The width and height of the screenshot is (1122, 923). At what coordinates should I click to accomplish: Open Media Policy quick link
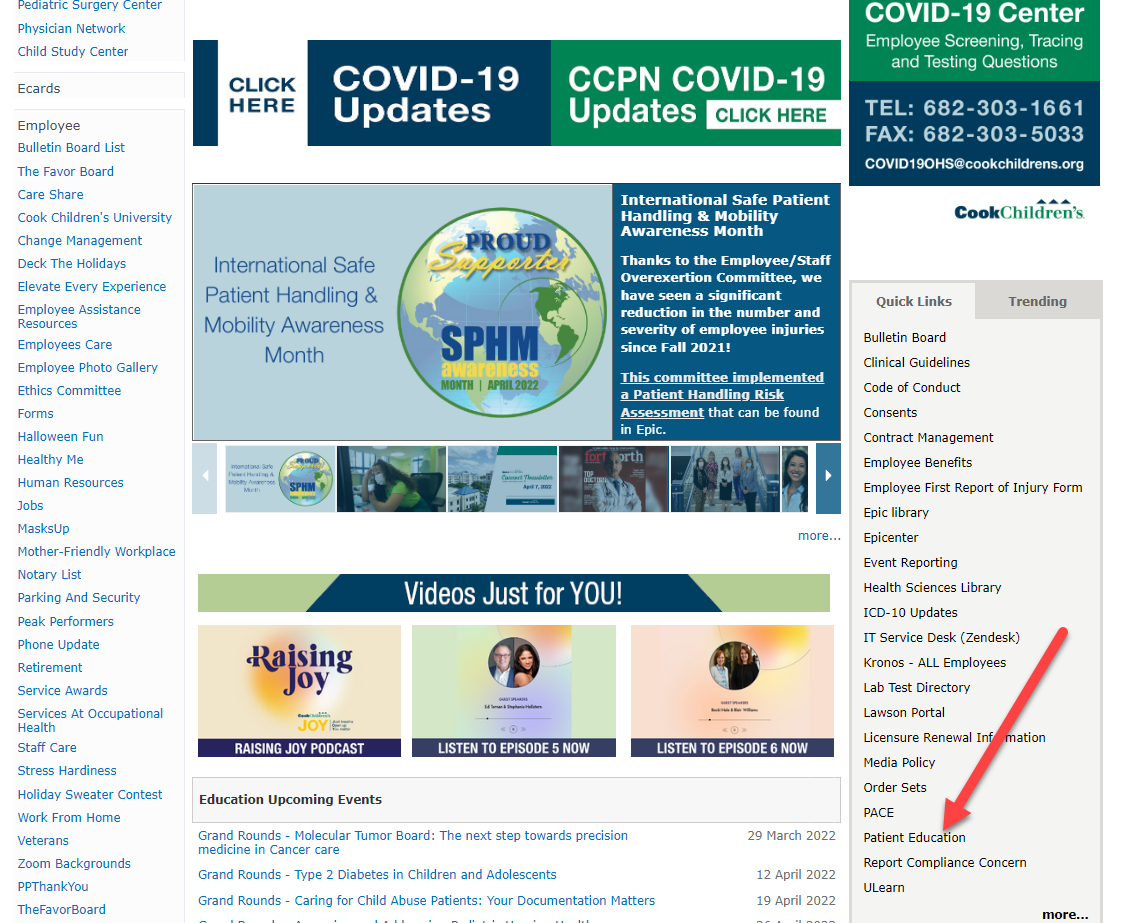pos(899,762)
